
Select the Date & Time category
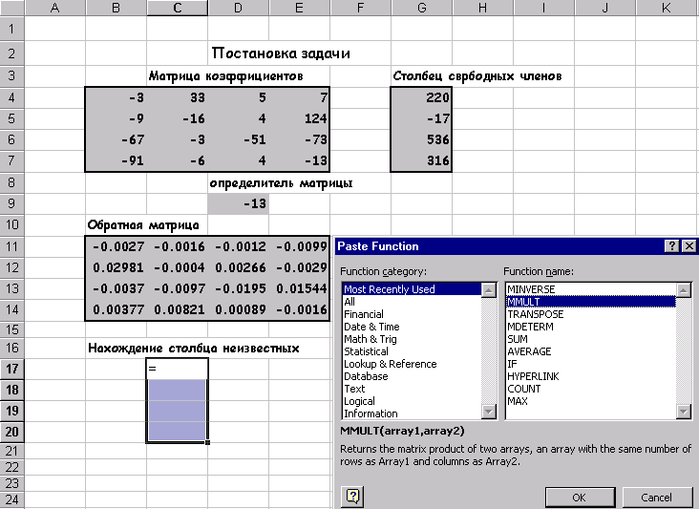[412, 327]
